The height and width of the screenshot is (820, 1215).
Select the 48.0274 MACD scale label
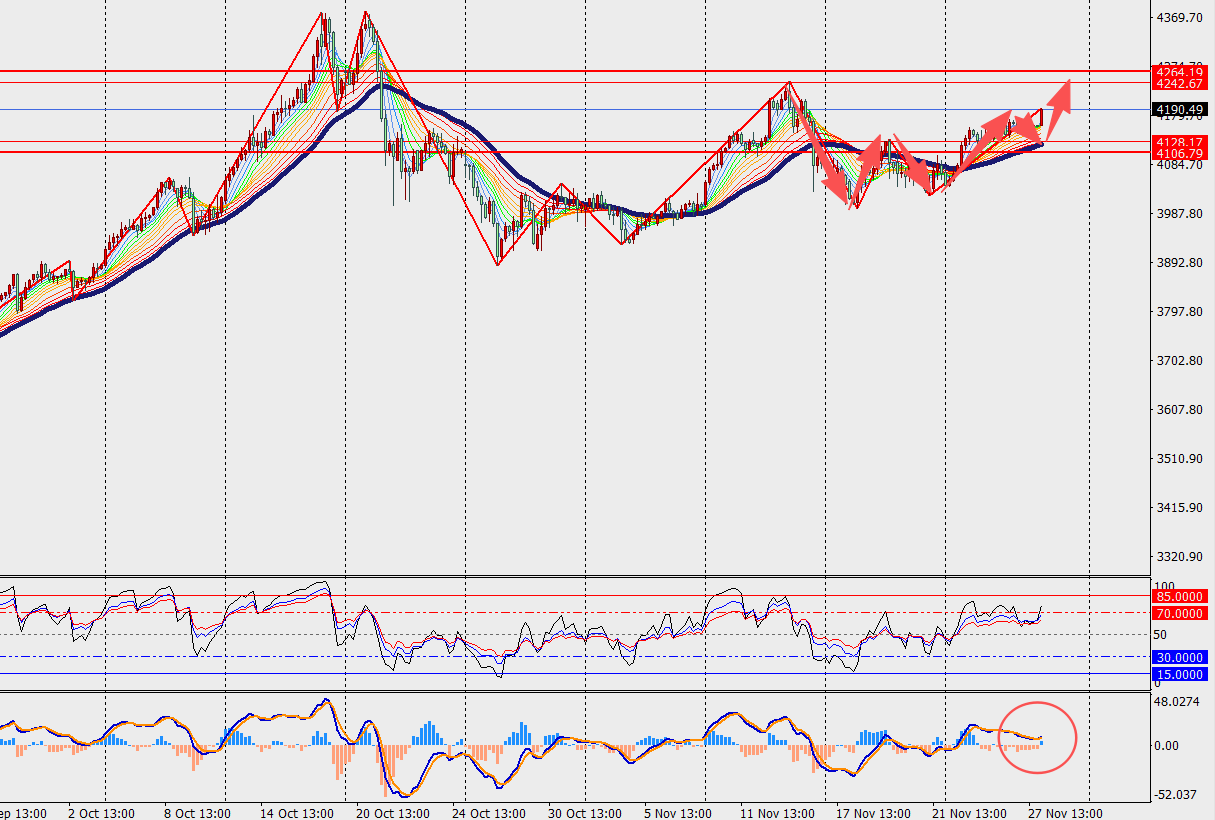click(1176, 702)
